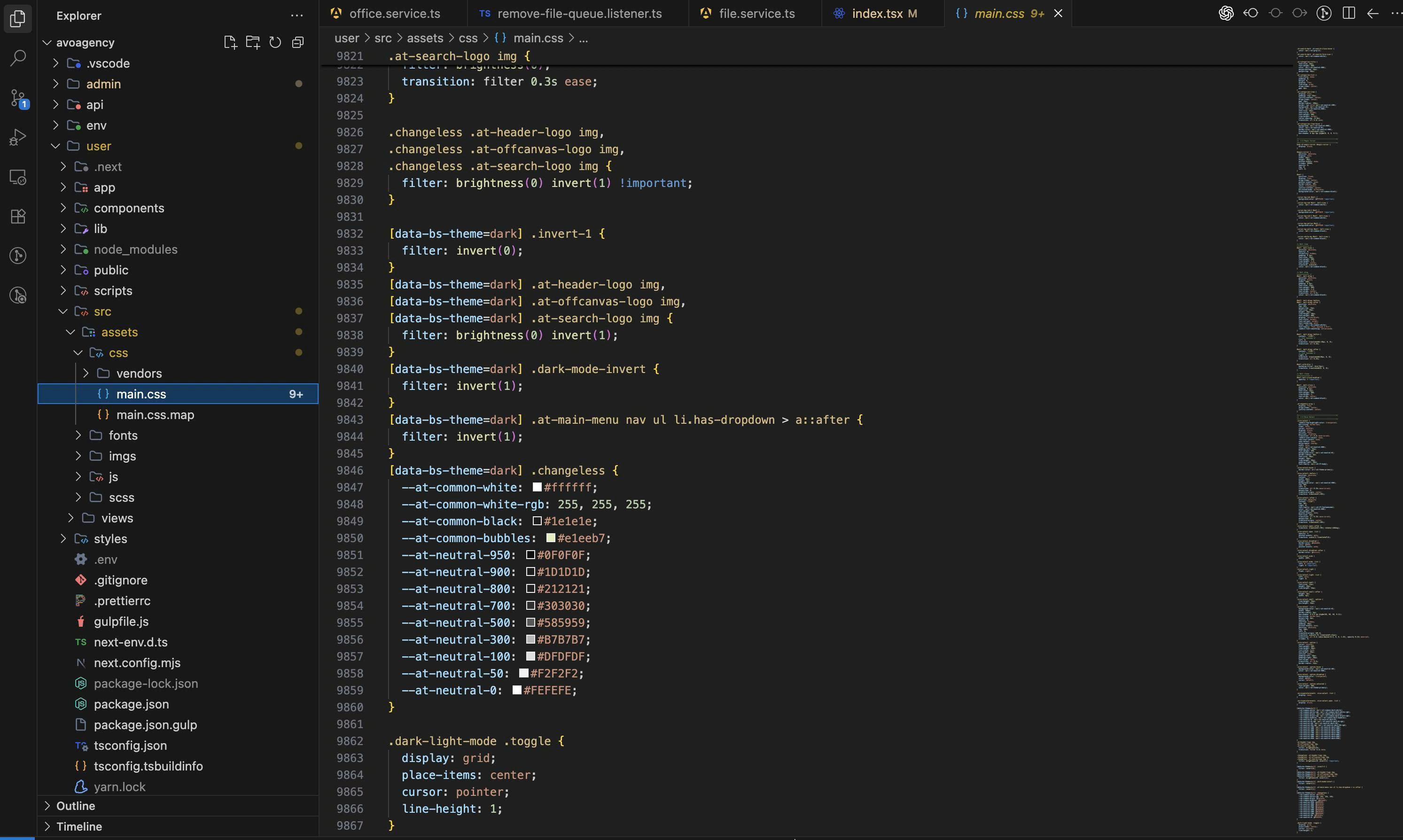This screenshot has height=840, width=1403.
Task: Collapse the avoagency root folder
Action: point(47,42)
